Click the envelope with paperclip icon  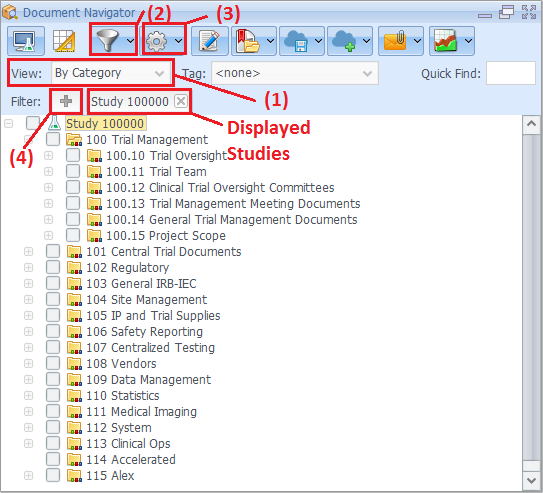(x=401, y=41)
